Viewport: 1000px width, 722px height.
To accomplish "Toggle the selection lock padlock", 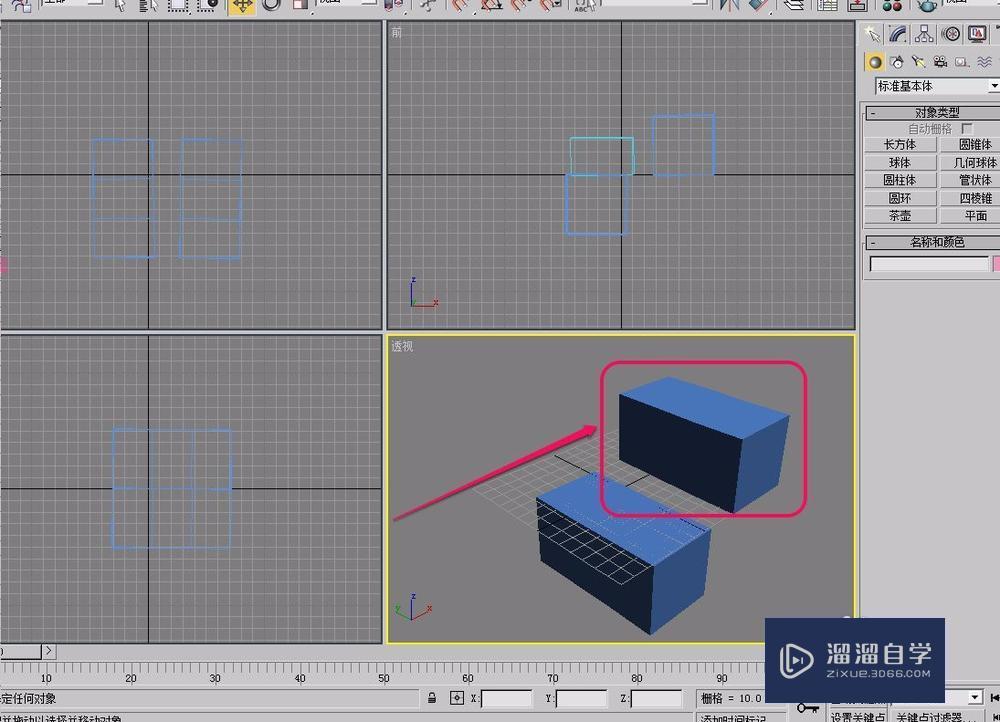I will pos(432,697).
